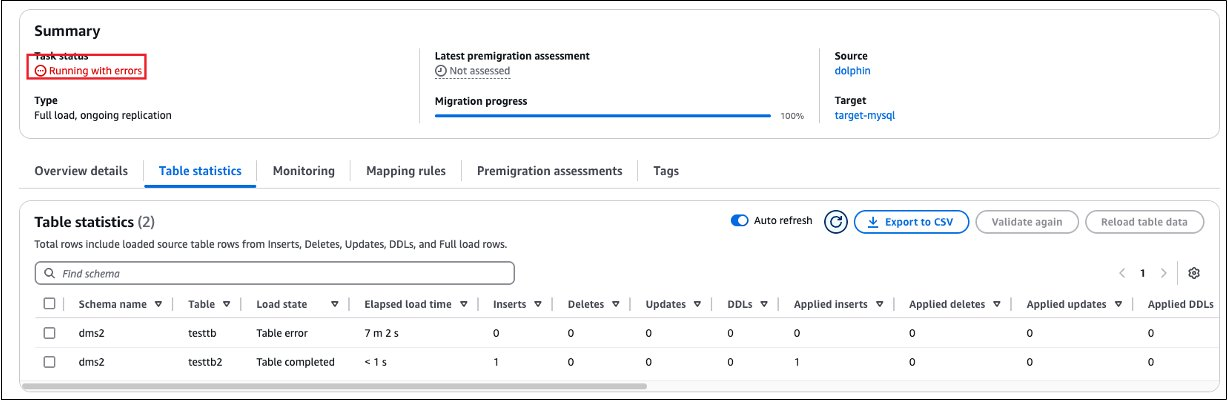This screenshot has height=400, width=1228.
Task: Switch to the Monitoring tab
Action: [x=303, y=171]
